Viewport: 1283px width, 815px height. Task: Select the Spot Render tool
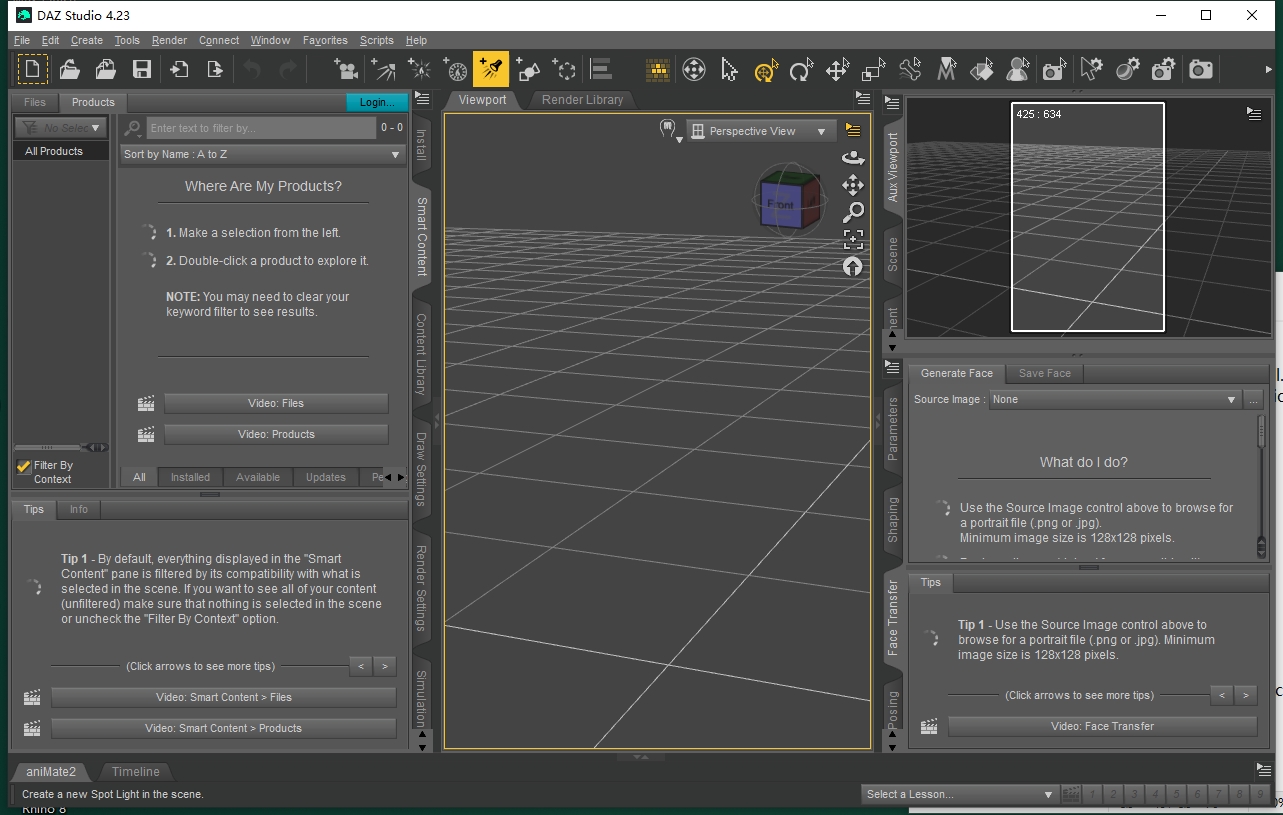tap(1053, 69)
